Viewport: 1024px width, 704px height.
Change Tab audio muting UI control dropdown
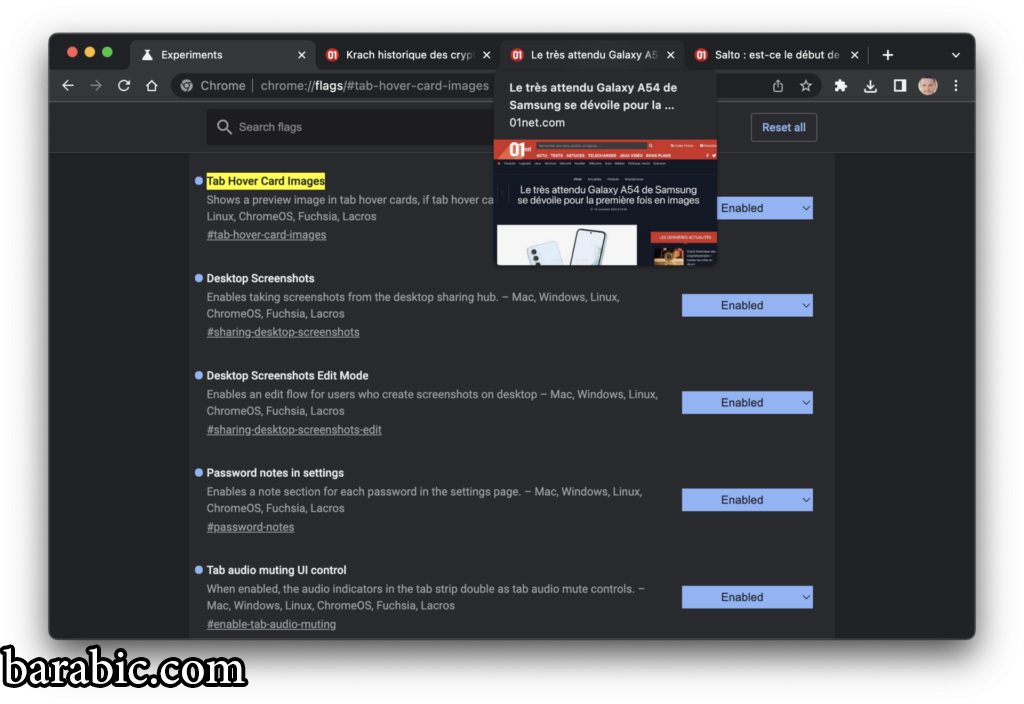(x=747, y=597)
